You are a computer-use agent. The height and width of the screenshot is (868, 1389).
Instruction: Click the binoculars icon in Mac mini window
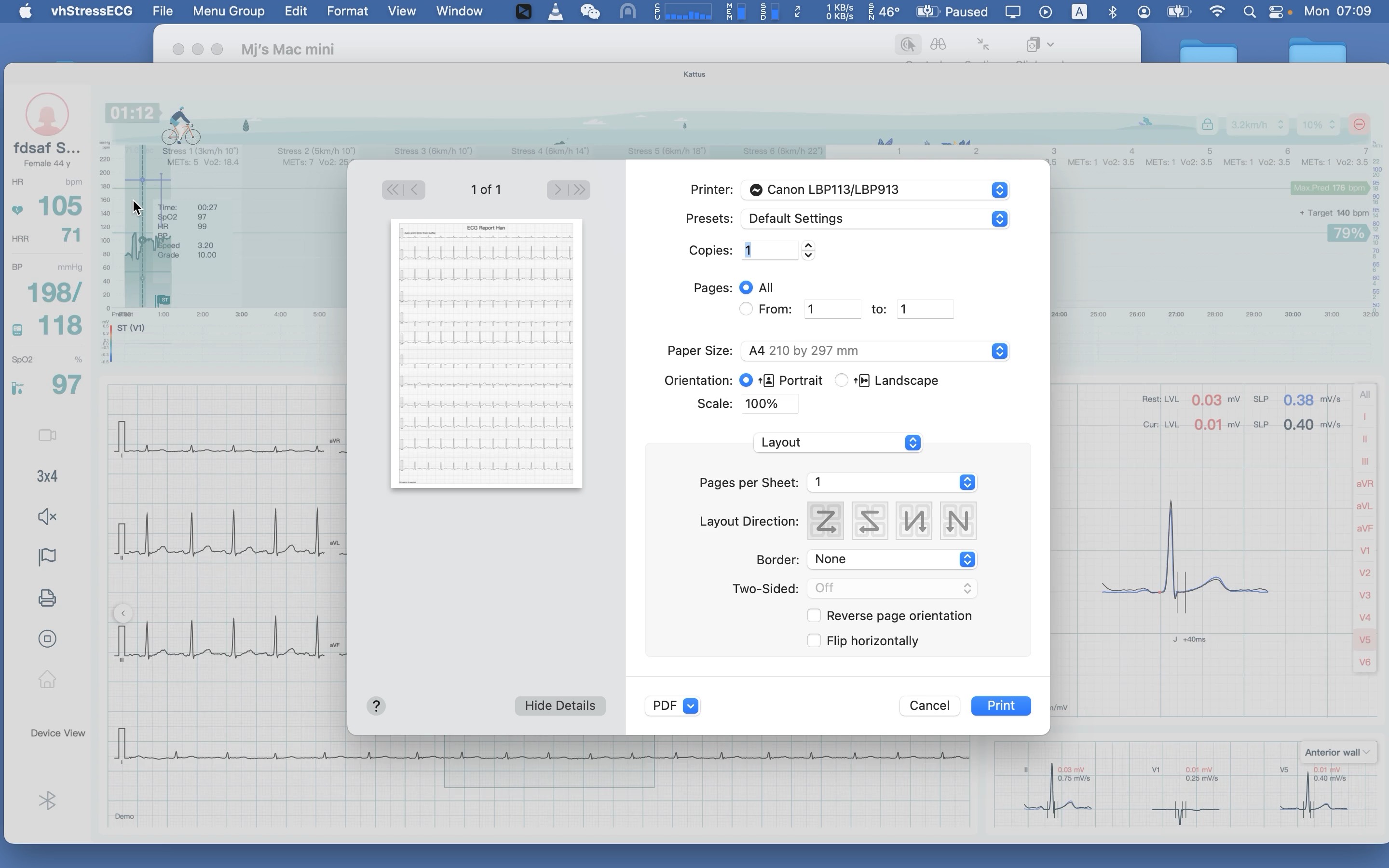[938, 44]
